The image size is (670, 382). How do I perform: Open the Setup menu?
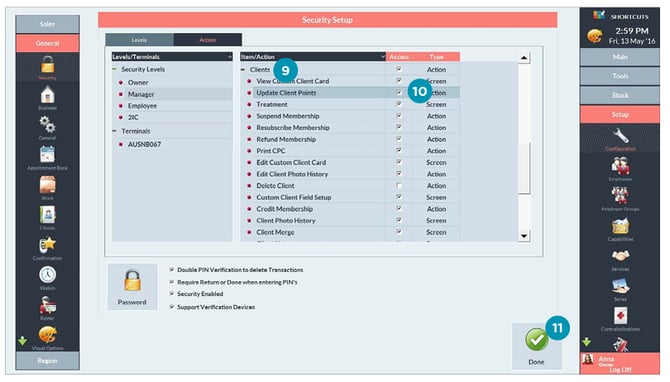[620, 115]
